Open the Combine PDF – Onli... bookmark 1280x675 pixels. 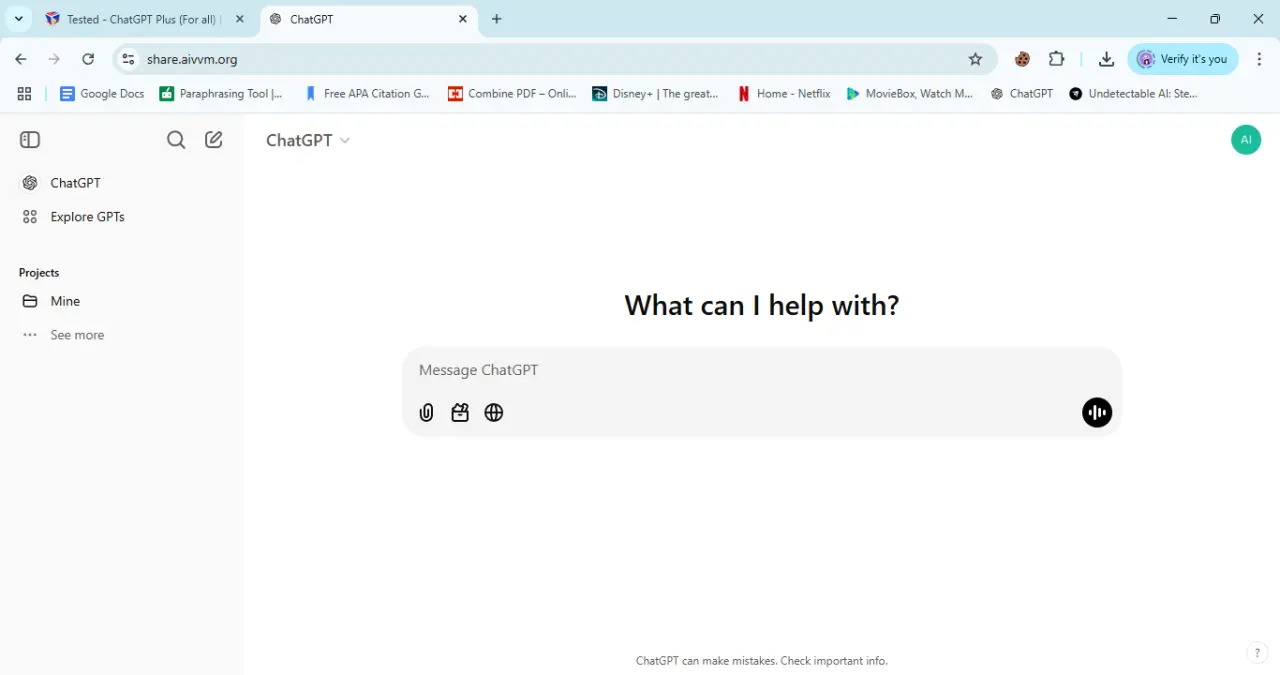click(512, 94)
